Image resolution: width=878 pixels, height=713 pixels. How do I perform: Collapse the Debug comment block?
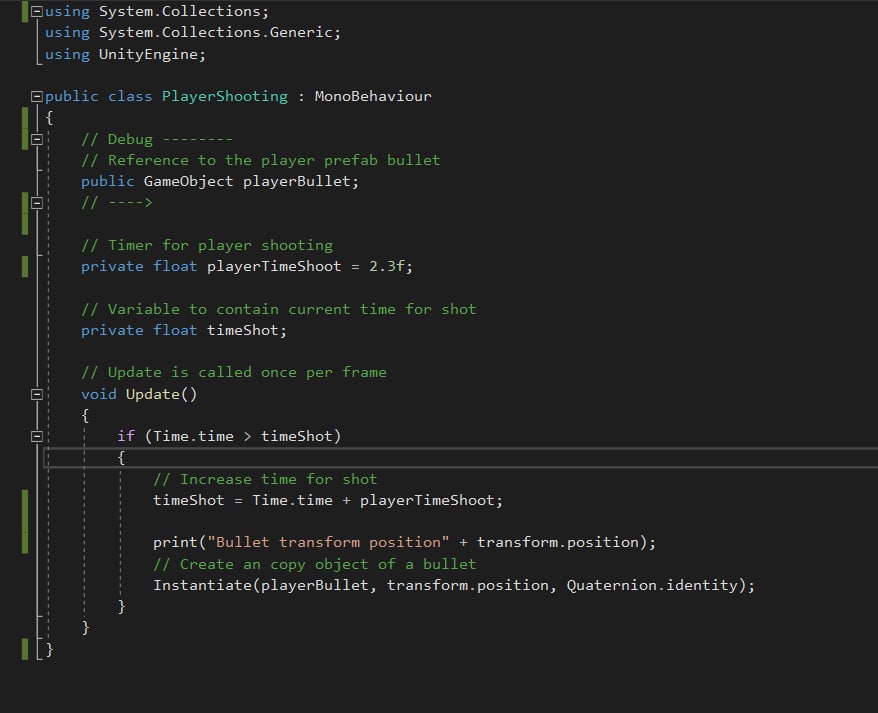[37, 139]
